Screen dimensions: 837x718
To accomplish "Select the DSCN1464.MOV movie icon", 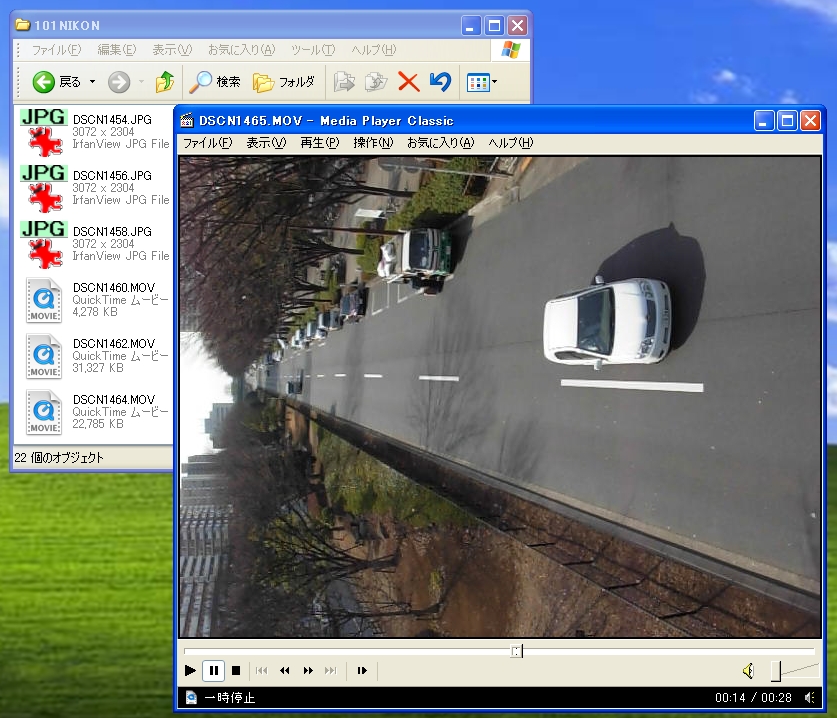I will 44,413.
